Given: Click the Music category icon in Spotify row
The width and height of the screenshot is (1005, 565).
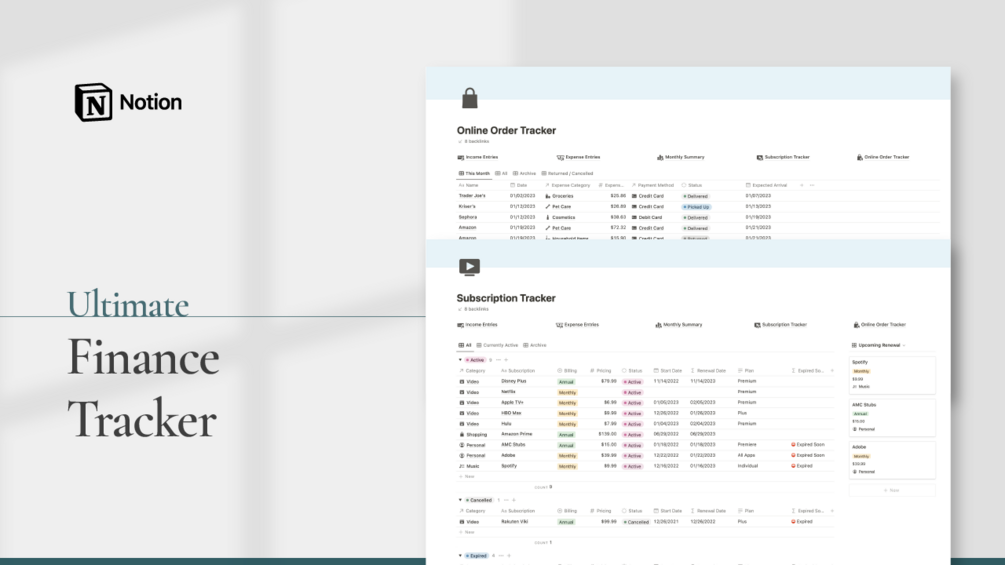Looking at the screenshot, I should pos(461,466).
